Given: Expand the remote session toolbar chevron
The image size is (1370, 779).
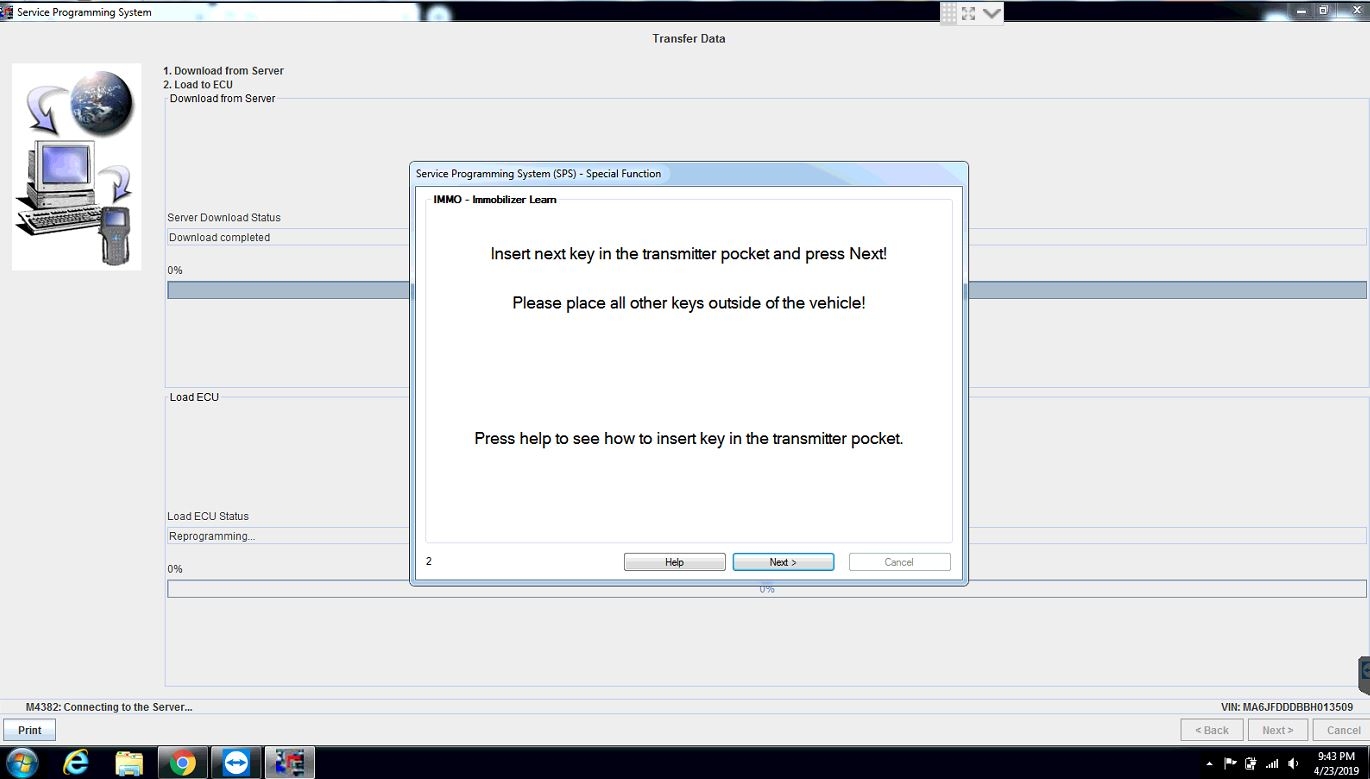Looking at the screenshot, I should 991,13.
